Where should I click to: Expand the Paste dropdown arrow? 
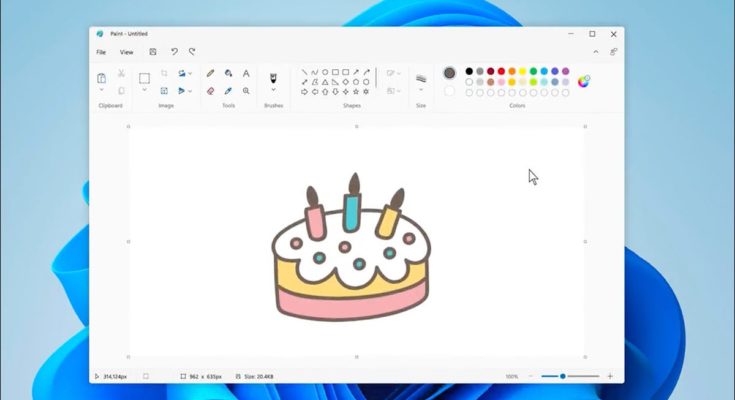click(102, 91)
